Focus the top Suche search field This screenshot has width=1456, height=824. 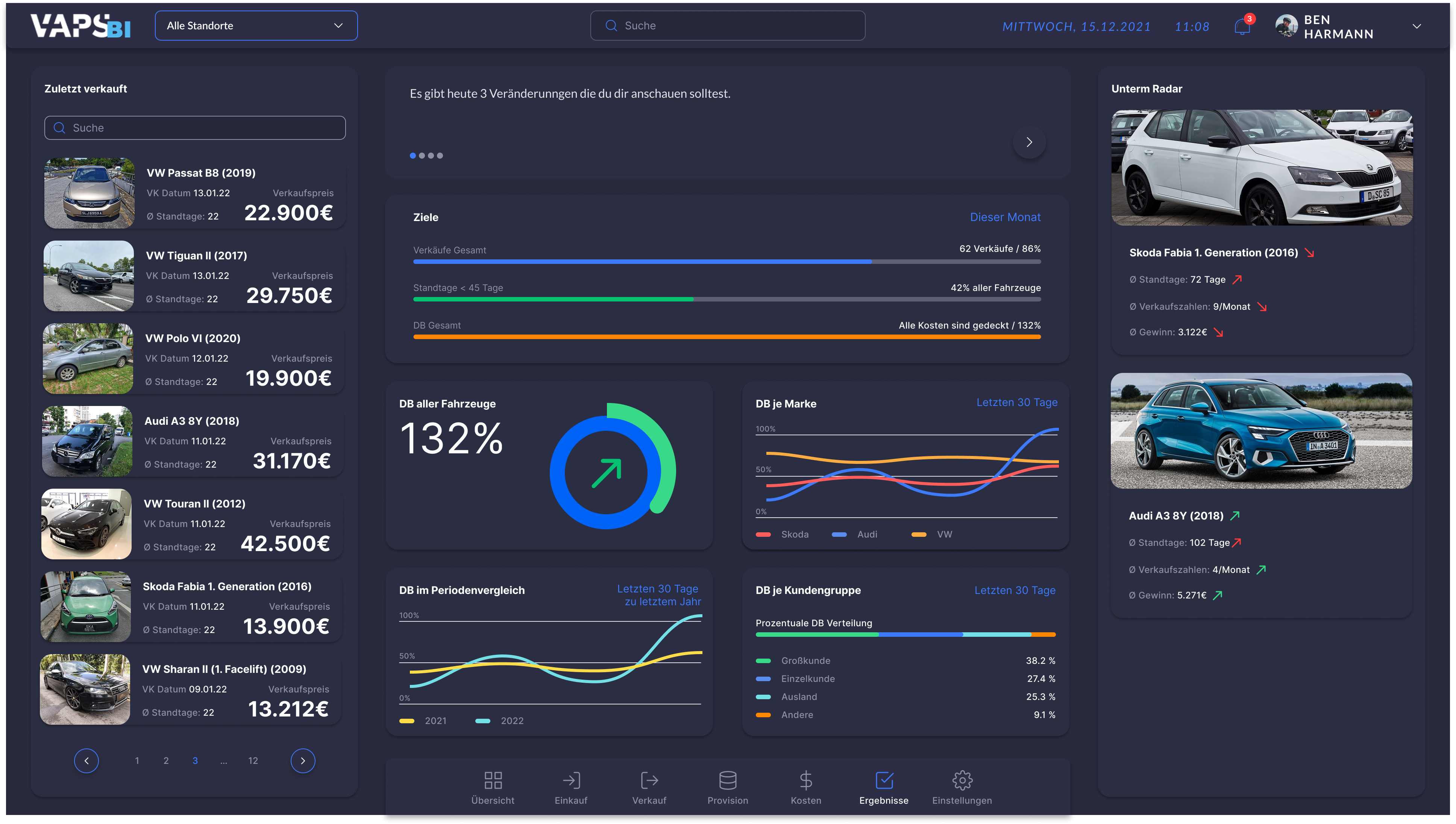[727, 26]
